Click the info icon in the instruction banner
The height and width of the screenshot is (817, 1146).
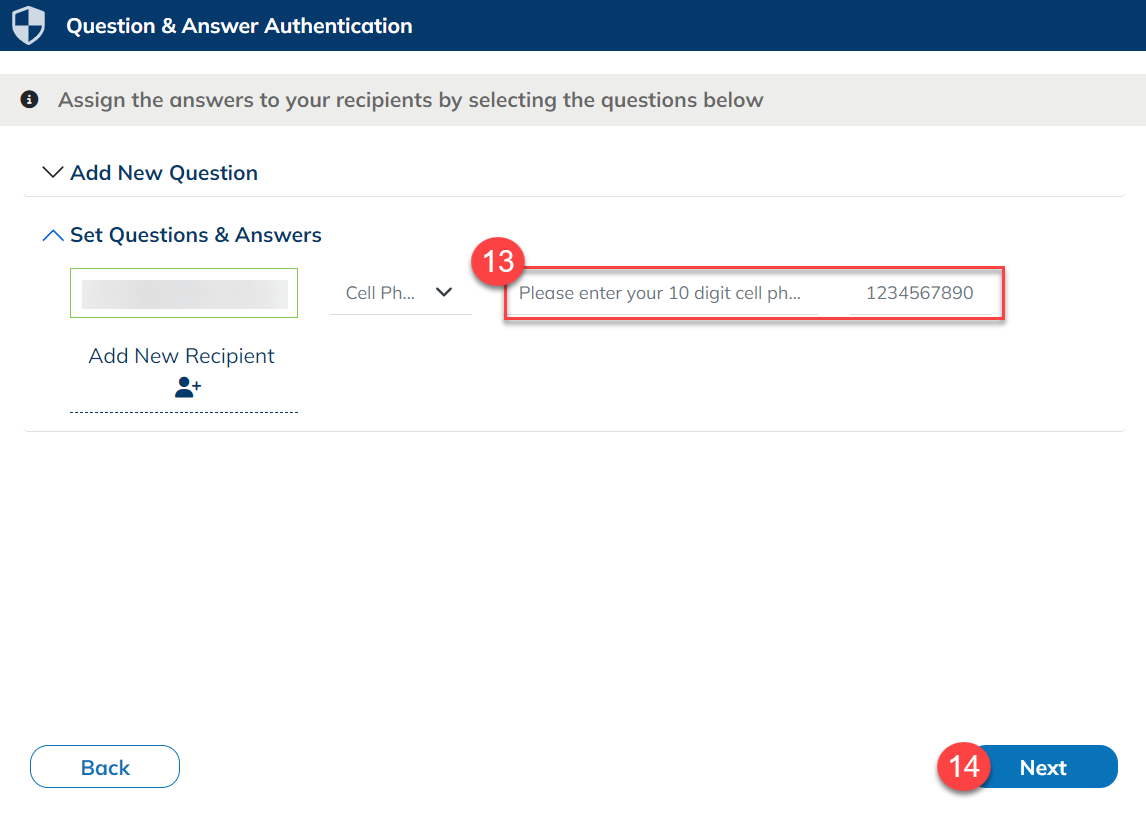pos(28,99)
